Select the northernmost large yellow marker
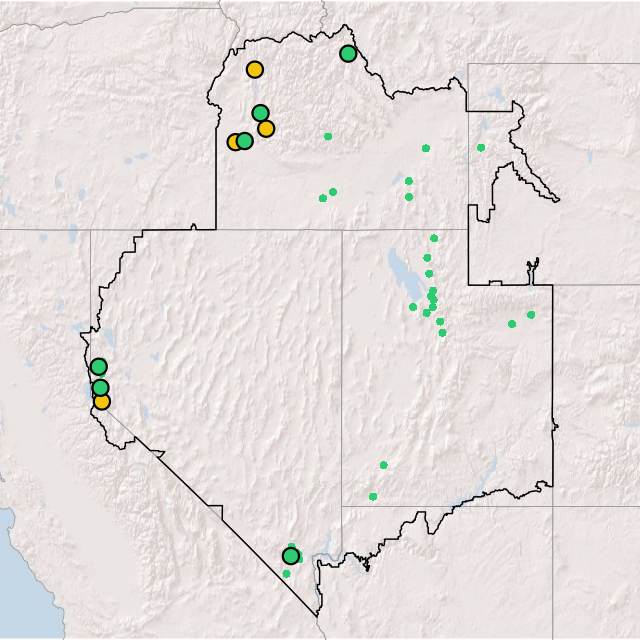The image size is (640, 640). pyautogui.click(x=255, y=70)
